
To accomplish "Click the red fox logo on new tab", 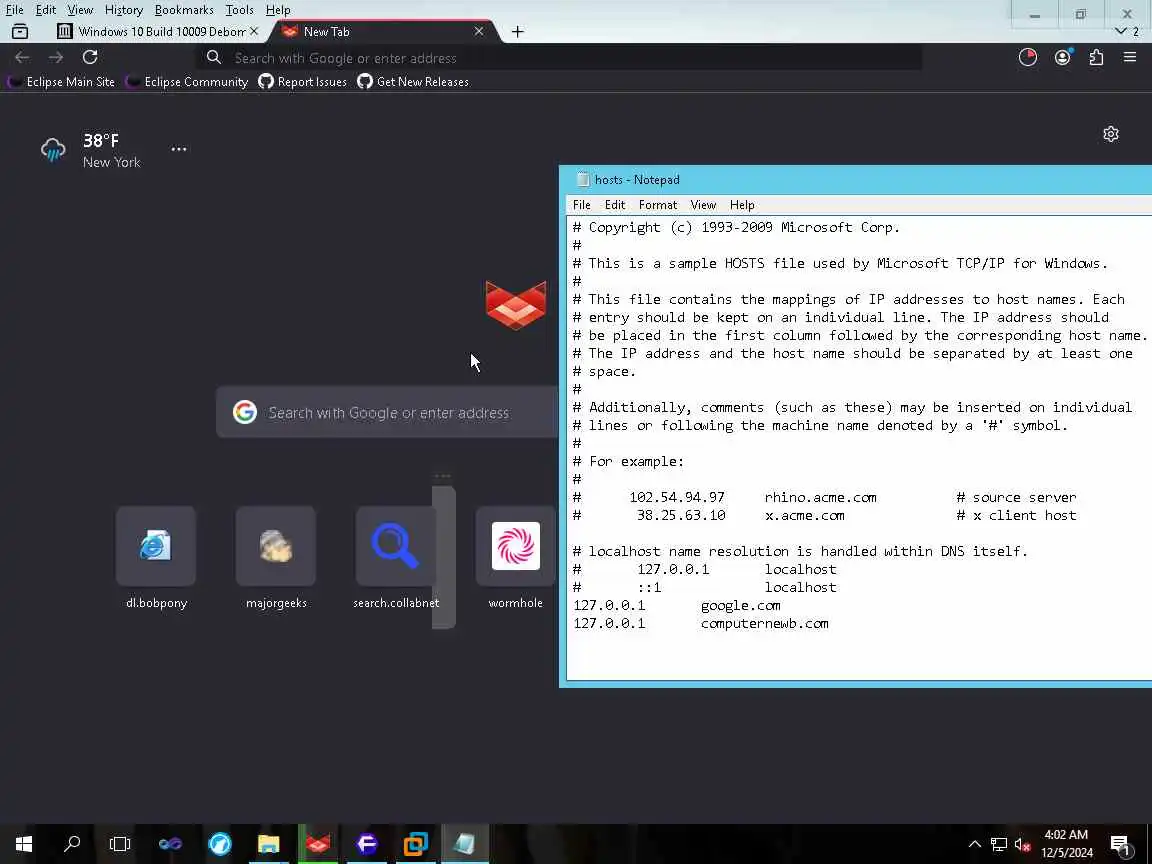I will (x=516, y=304).
